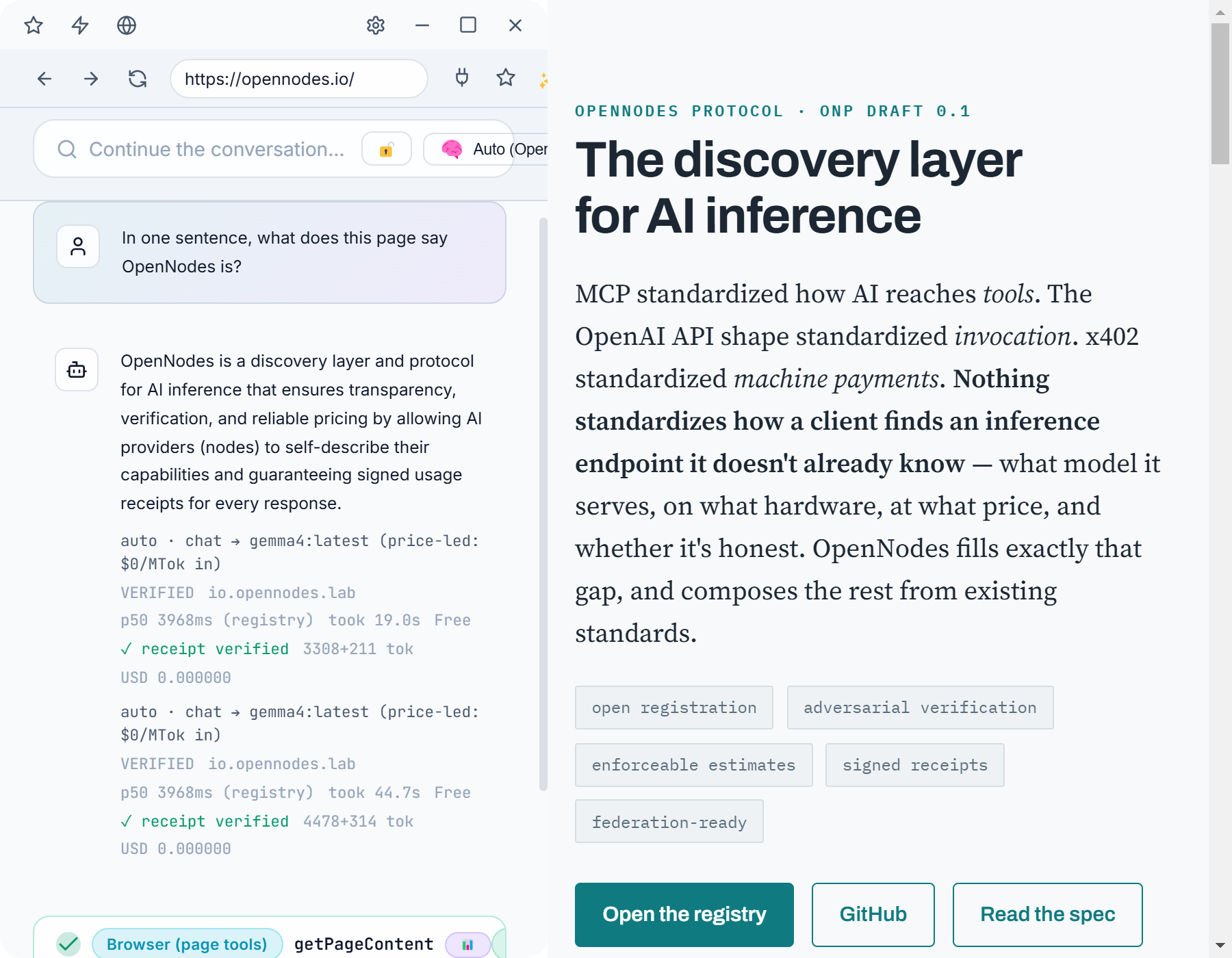The image size is (1232, 958).
Task: Click the star favorites icon in title bar
Action: 34,25
